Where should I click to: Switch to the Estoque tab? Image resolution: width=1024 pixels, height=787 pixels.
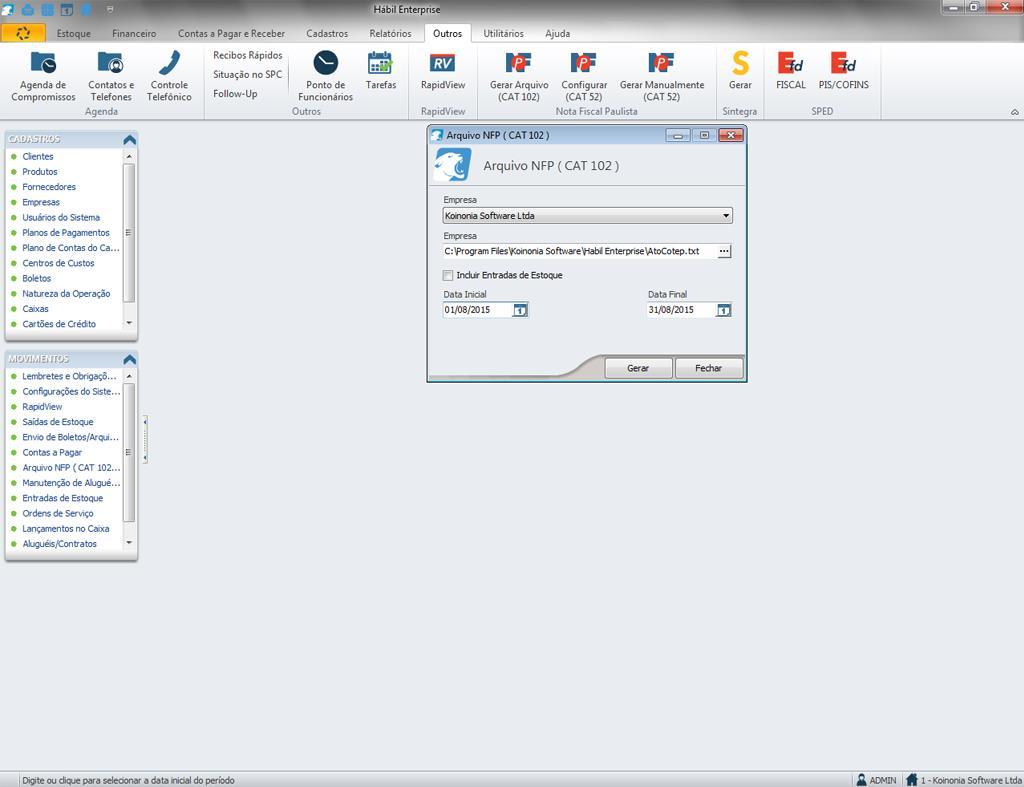(74, 33)
